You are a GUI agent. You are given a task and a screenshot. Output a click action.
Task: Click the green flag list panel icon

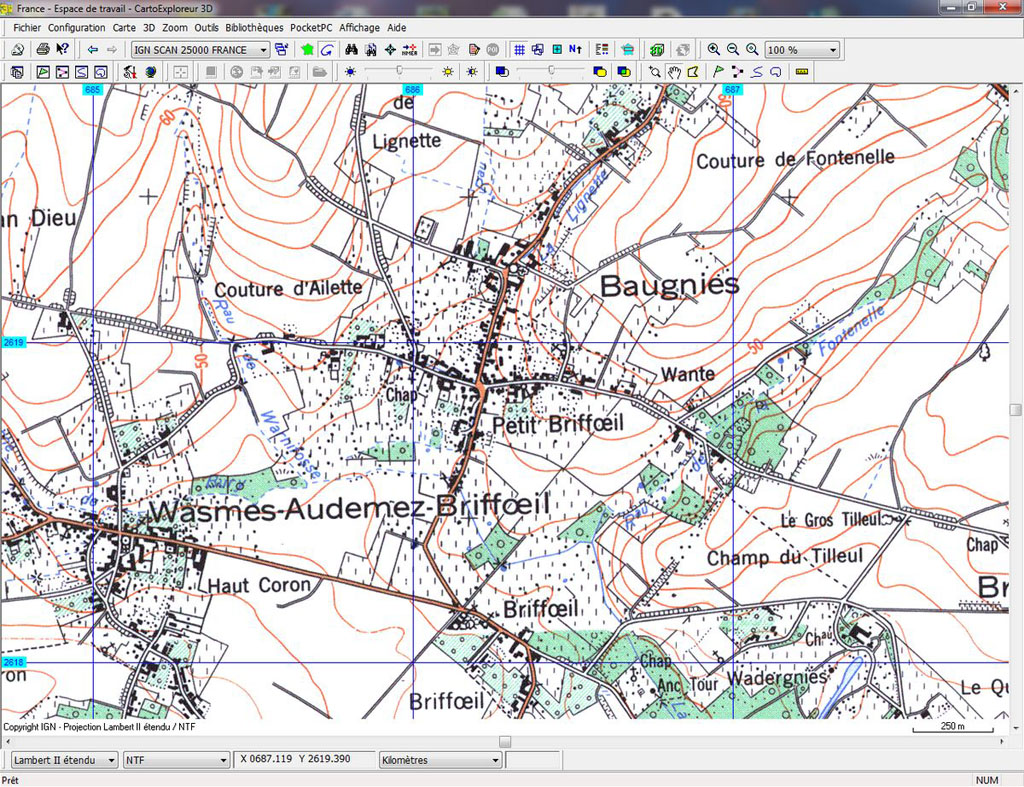click(43, 72)
